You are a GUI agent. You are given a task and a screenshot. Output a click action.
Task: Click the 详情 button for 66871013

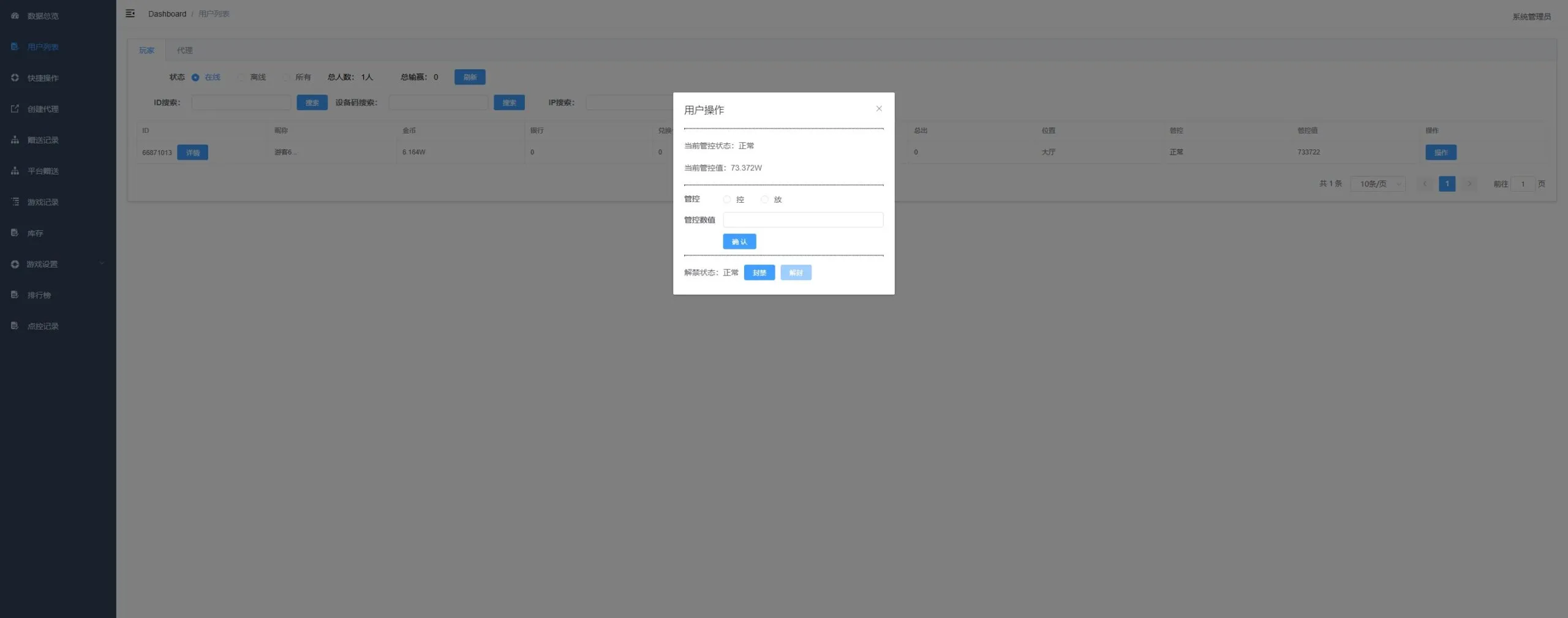(x=192, y=153)
